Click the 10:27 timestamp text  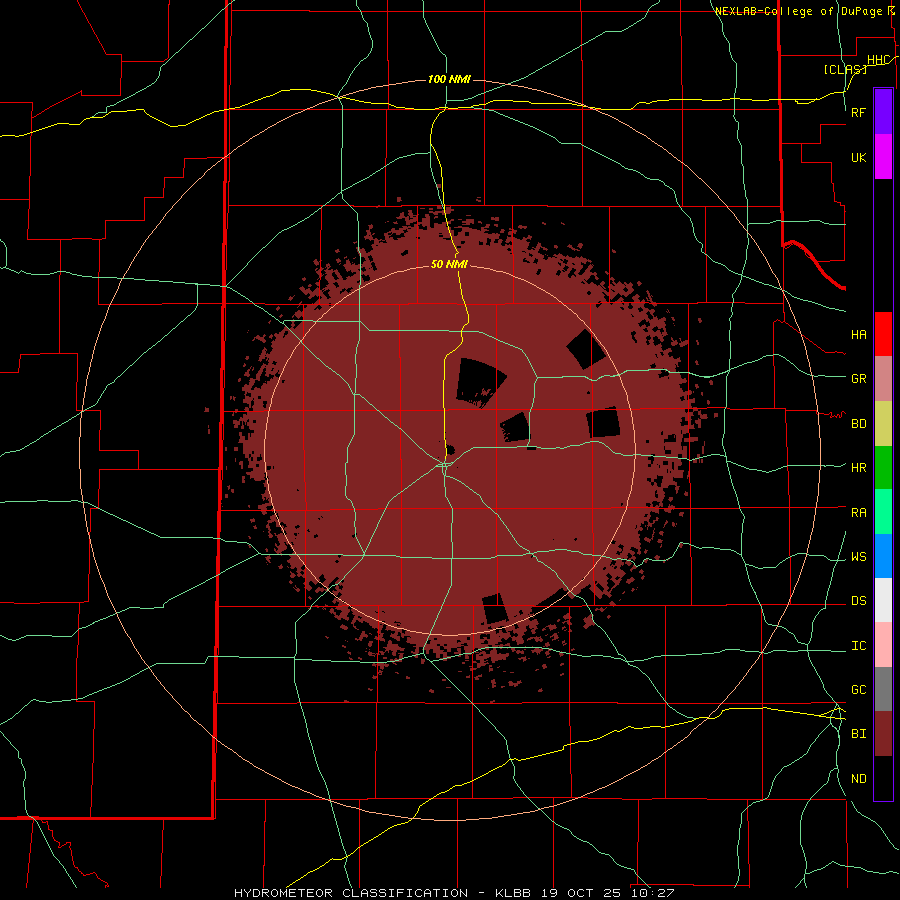click(652, 893)
